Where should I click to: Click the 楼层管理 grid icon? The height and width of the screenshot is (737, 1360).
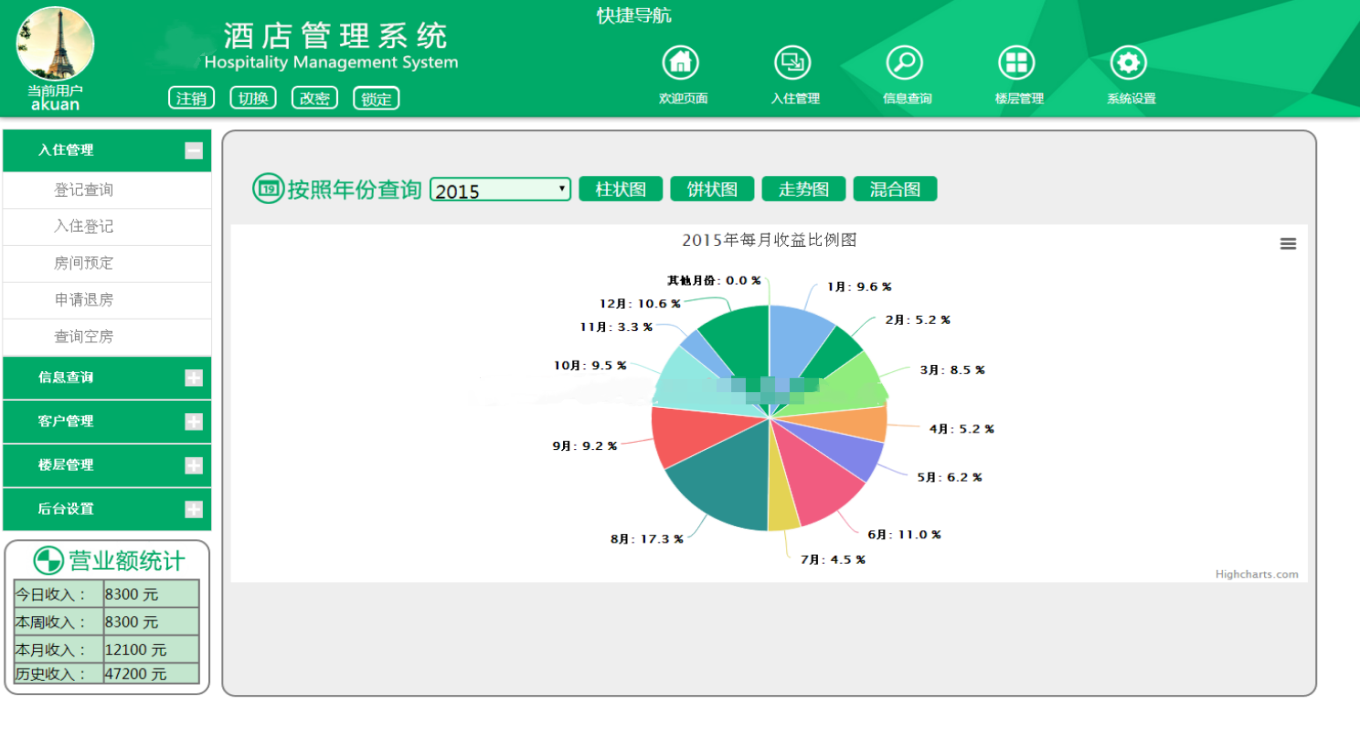[1017, 62]
